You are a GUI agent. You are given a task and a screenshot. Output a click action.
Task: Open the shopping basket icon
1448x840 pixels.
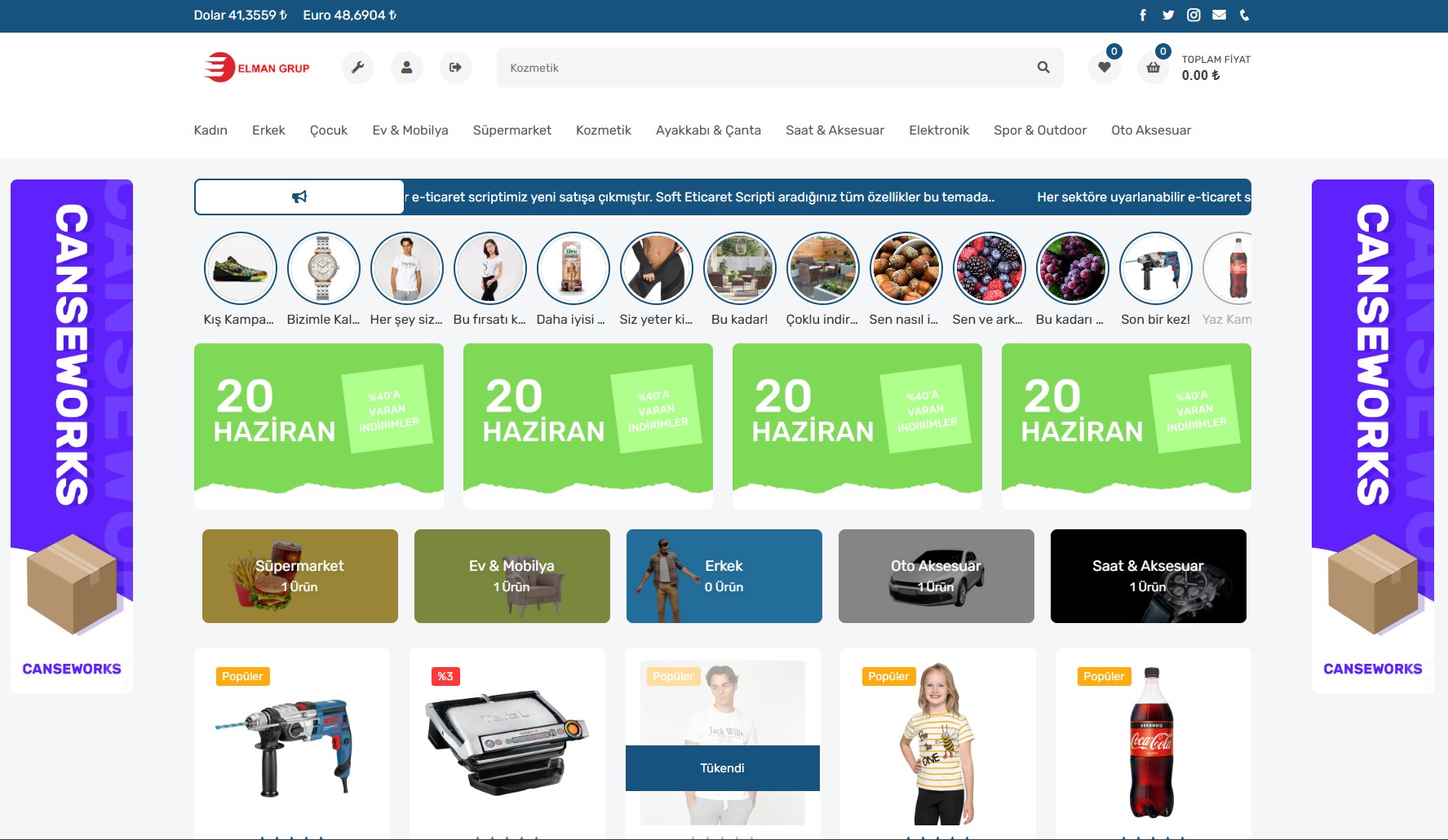(1153, 68)
